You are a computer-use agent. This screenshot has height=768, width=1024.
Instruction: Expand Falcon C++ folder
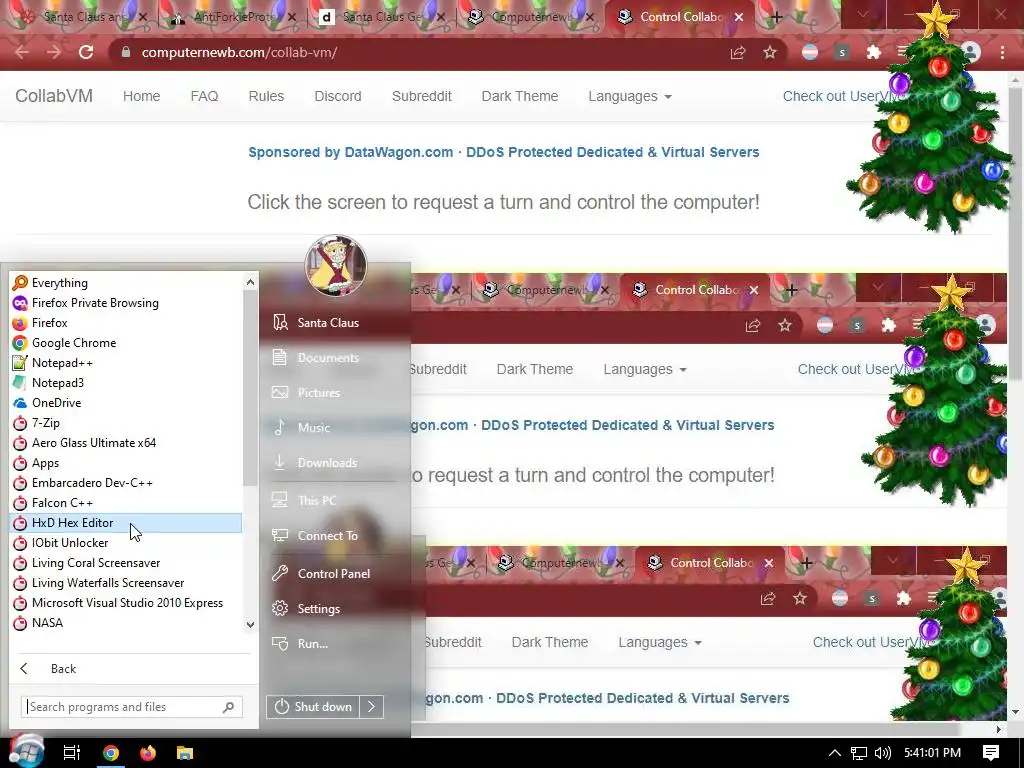(x=125, y=503)
